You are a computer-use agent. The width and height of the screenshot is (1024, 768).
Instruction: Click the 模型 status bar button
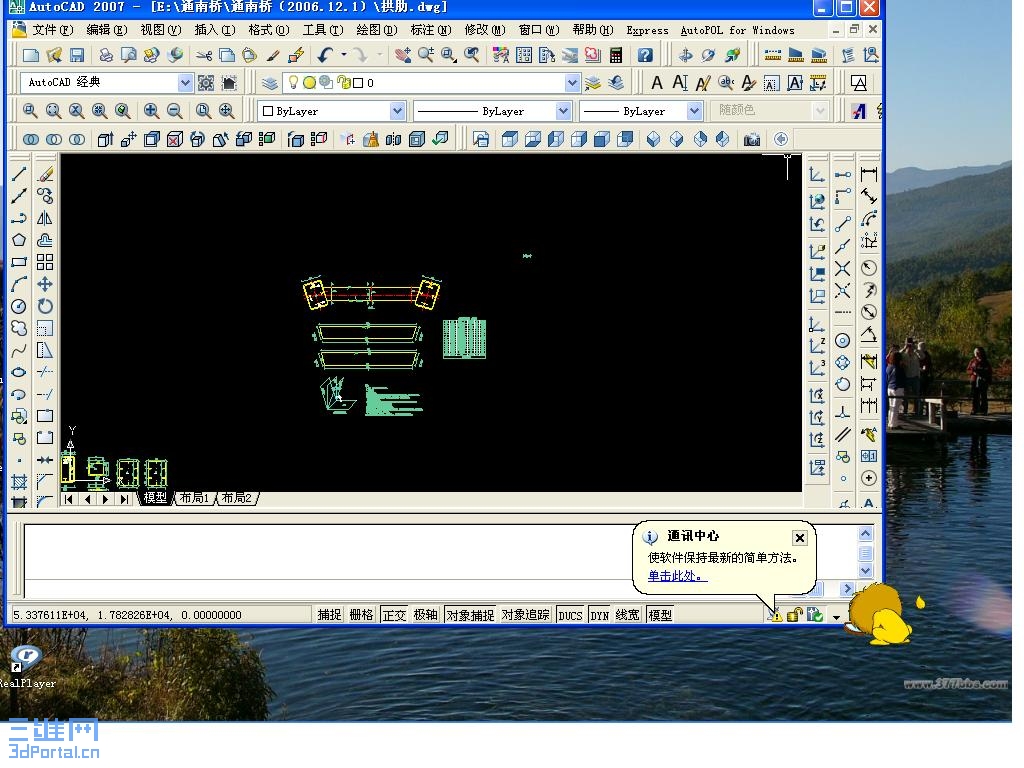tap(660, 615)
